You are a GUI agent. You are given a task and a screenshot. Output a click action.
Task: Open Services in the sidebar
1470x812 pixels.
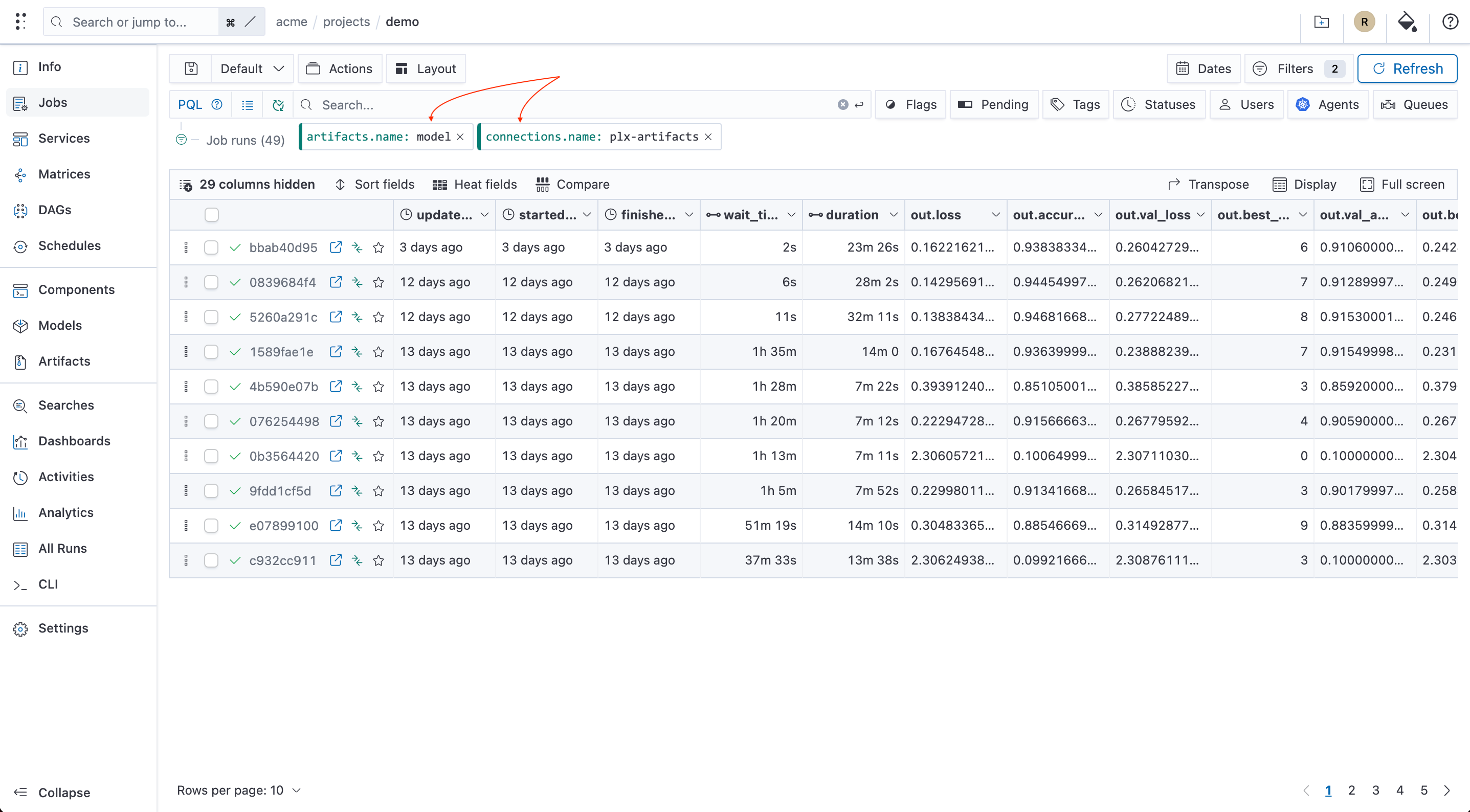(78, 139)
